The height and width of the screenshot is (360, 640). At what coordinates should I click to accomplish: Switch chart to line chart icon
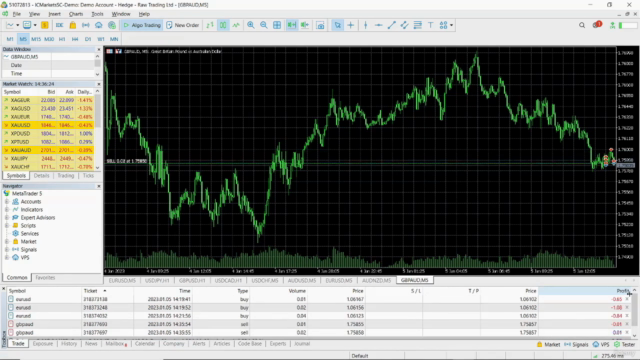click(x=236, y=25)
